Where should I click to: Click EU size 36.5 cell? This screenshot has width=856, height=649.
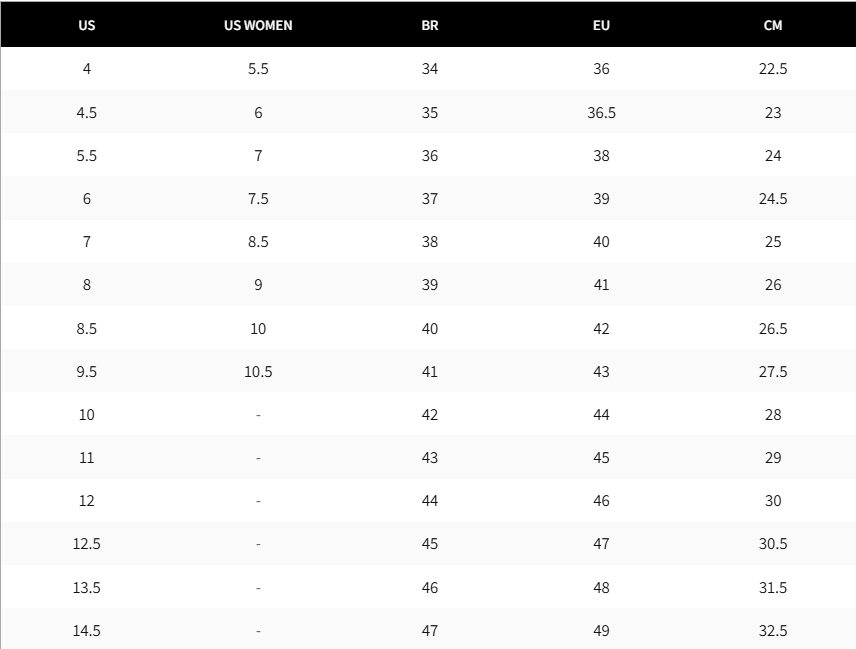[x=601, y=113]
